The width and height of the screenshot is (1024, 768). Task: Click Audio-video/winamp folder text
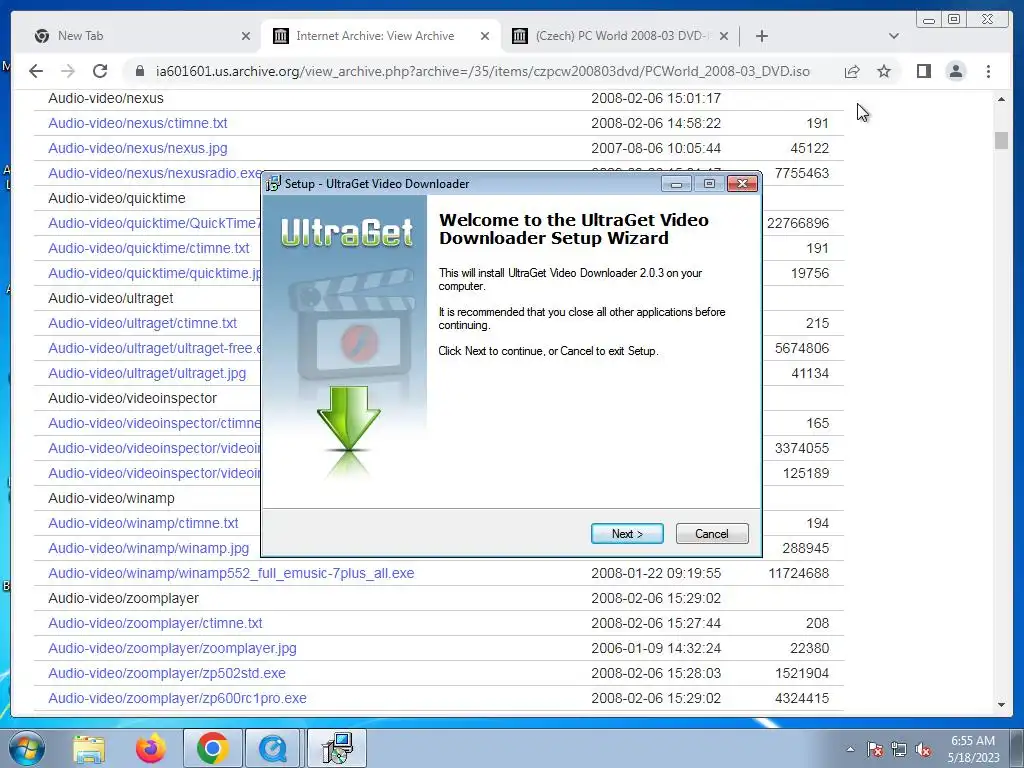coord(112,498)
